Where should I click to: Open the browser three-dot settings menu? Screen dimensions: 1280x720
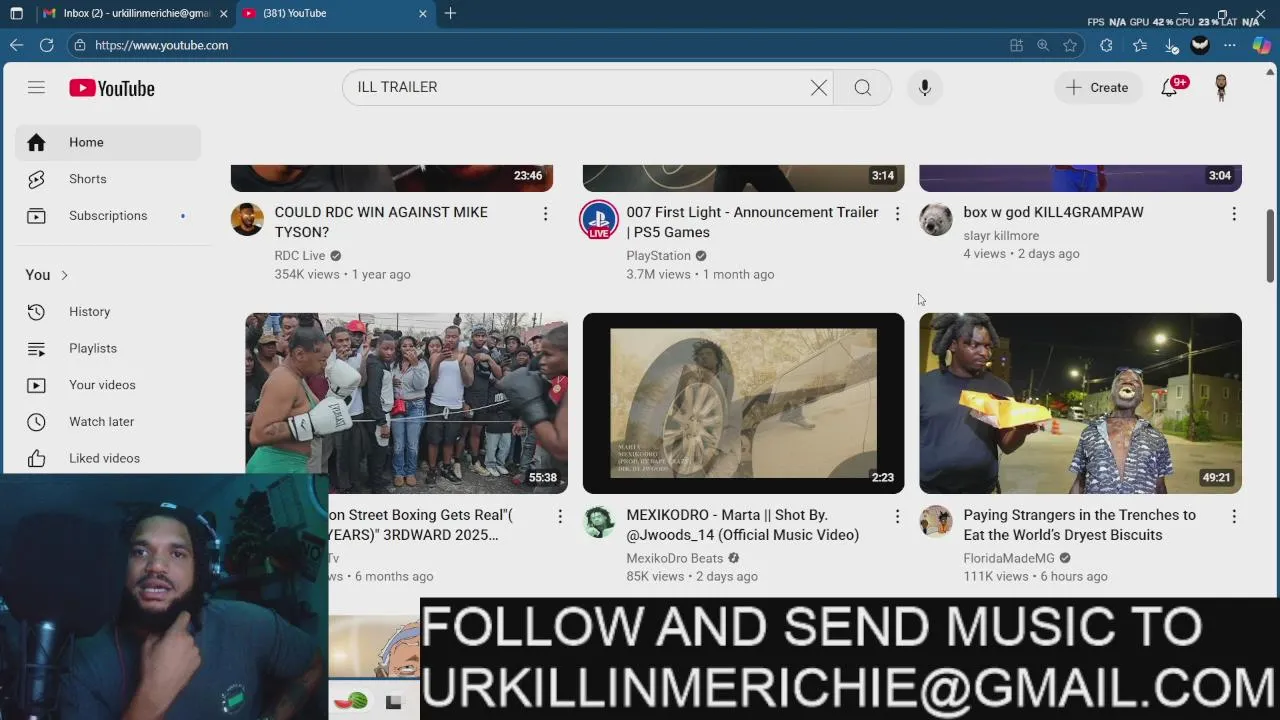click(1230, 45)
